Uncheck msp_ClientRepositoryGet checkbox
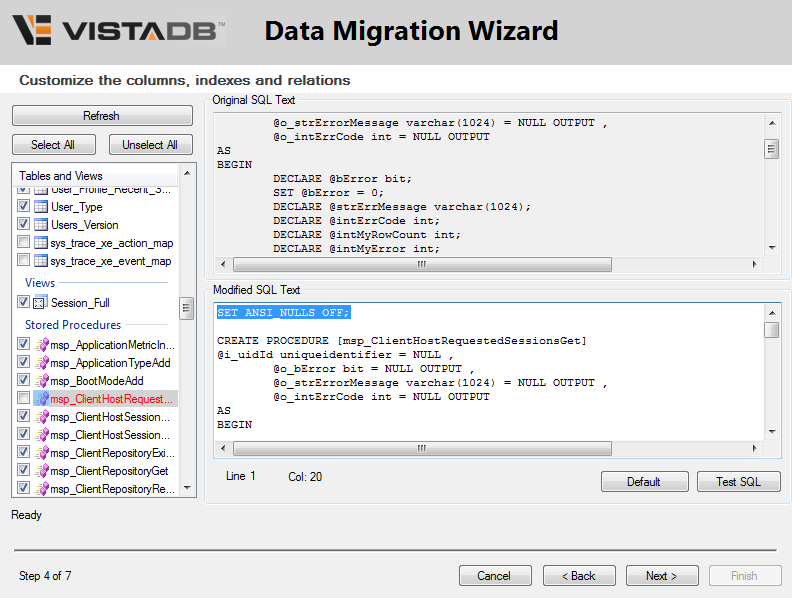 23,470
